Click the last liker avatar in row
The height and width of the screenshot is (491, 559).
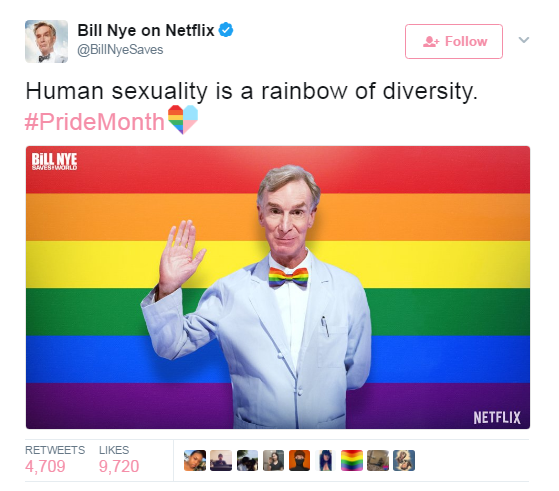point(404,460)
